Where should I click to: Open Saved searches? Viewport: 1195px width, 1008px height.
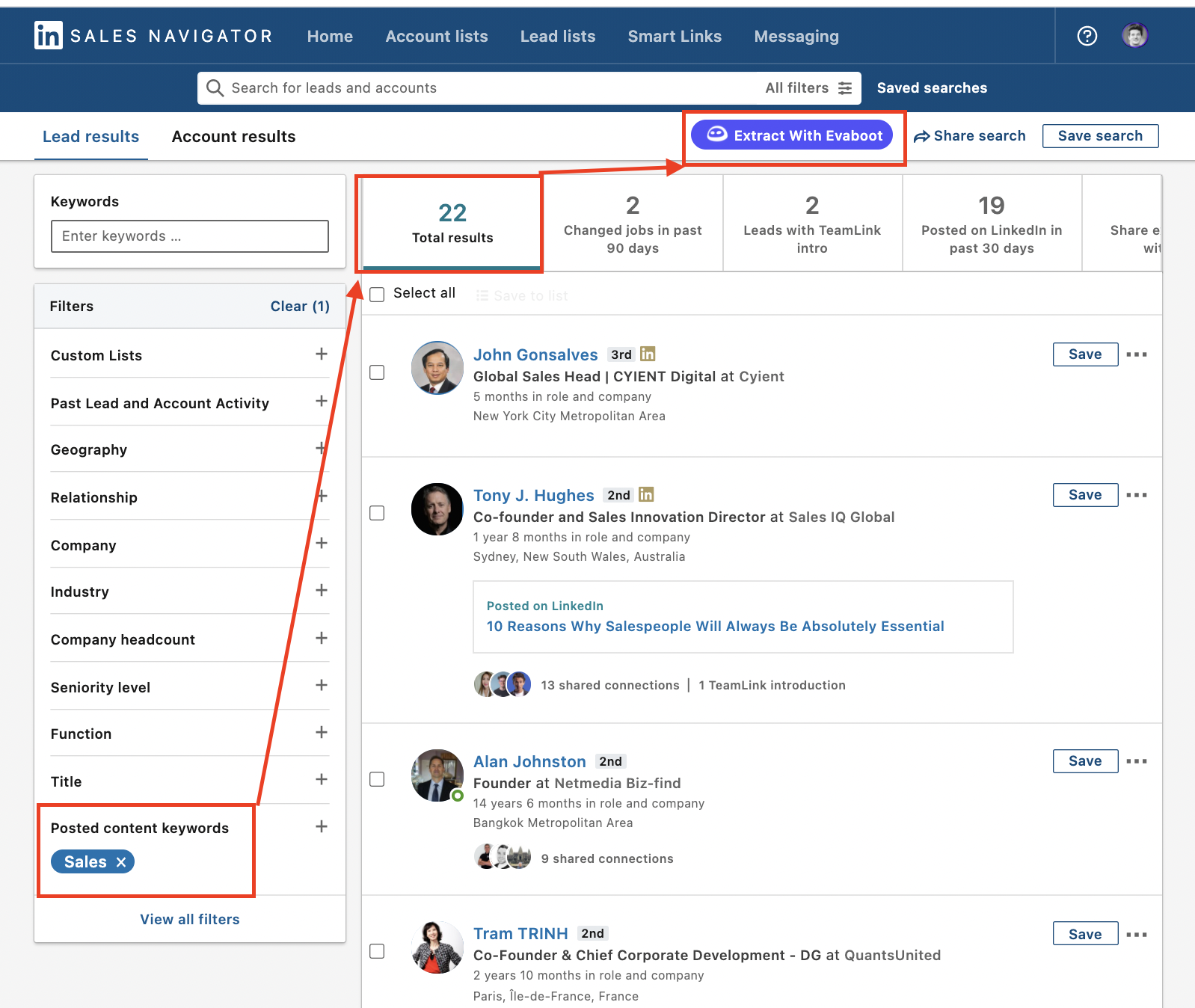pos(932,88)
